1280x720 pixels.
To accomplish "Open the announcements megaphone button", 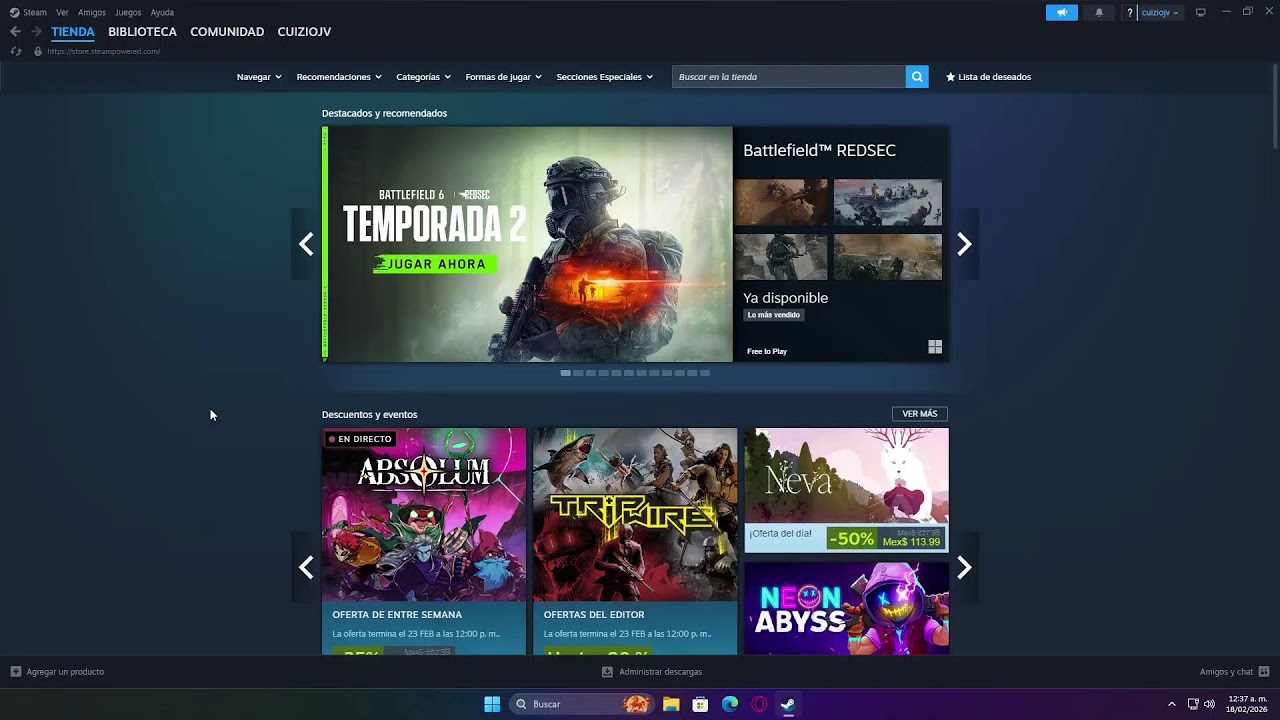I will point(1062,12).
